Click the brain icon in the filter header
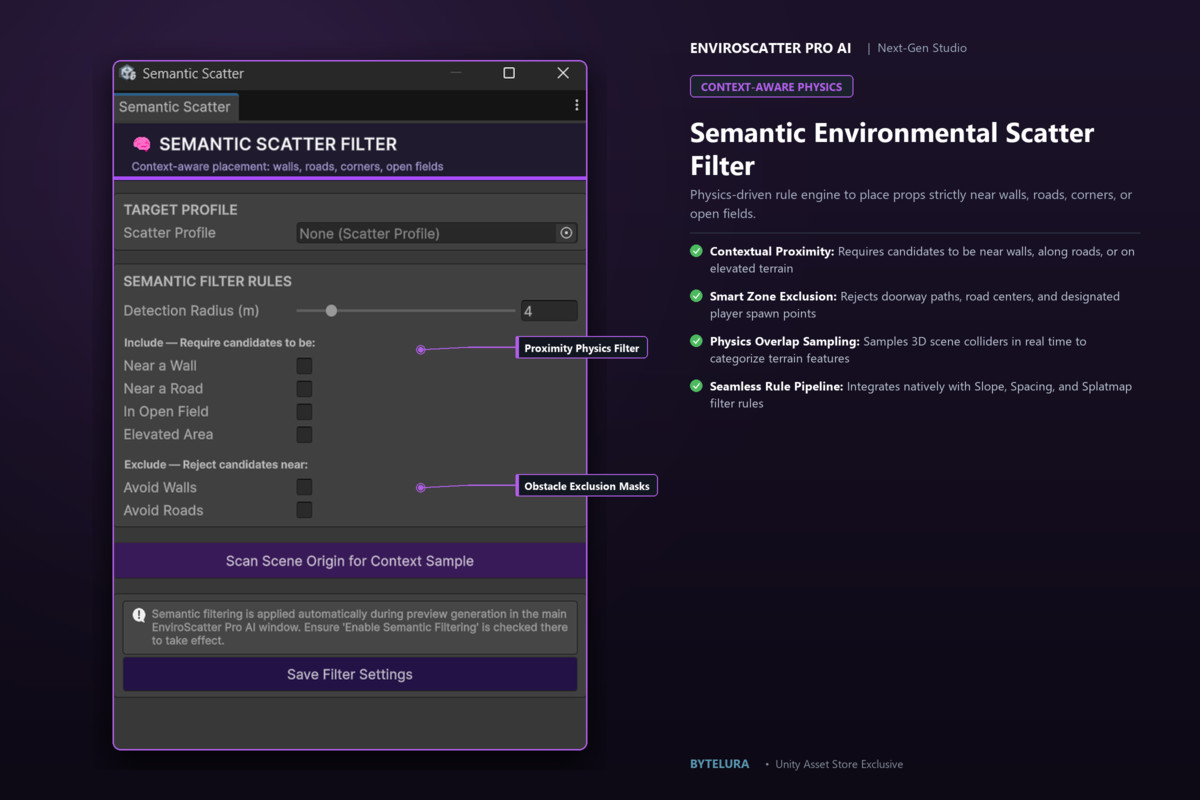Viewport: 1200px width, 800px height. click(141, 144)
